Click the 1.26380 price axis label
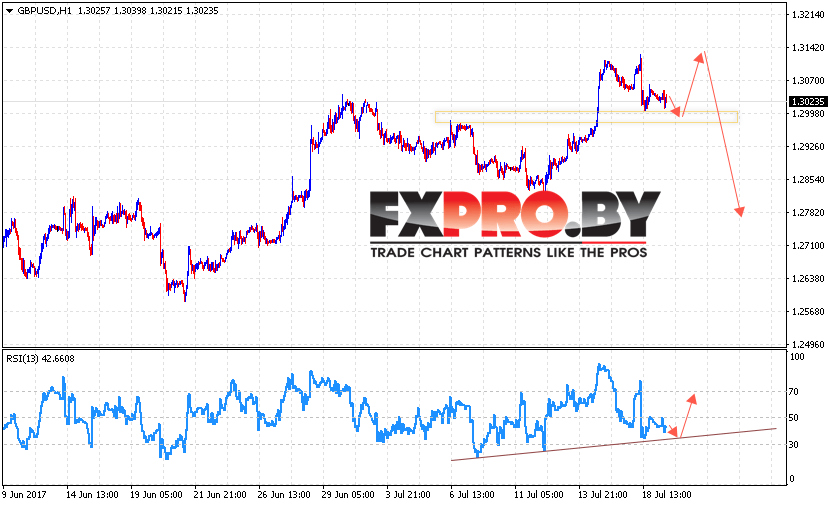 point(808,279)
